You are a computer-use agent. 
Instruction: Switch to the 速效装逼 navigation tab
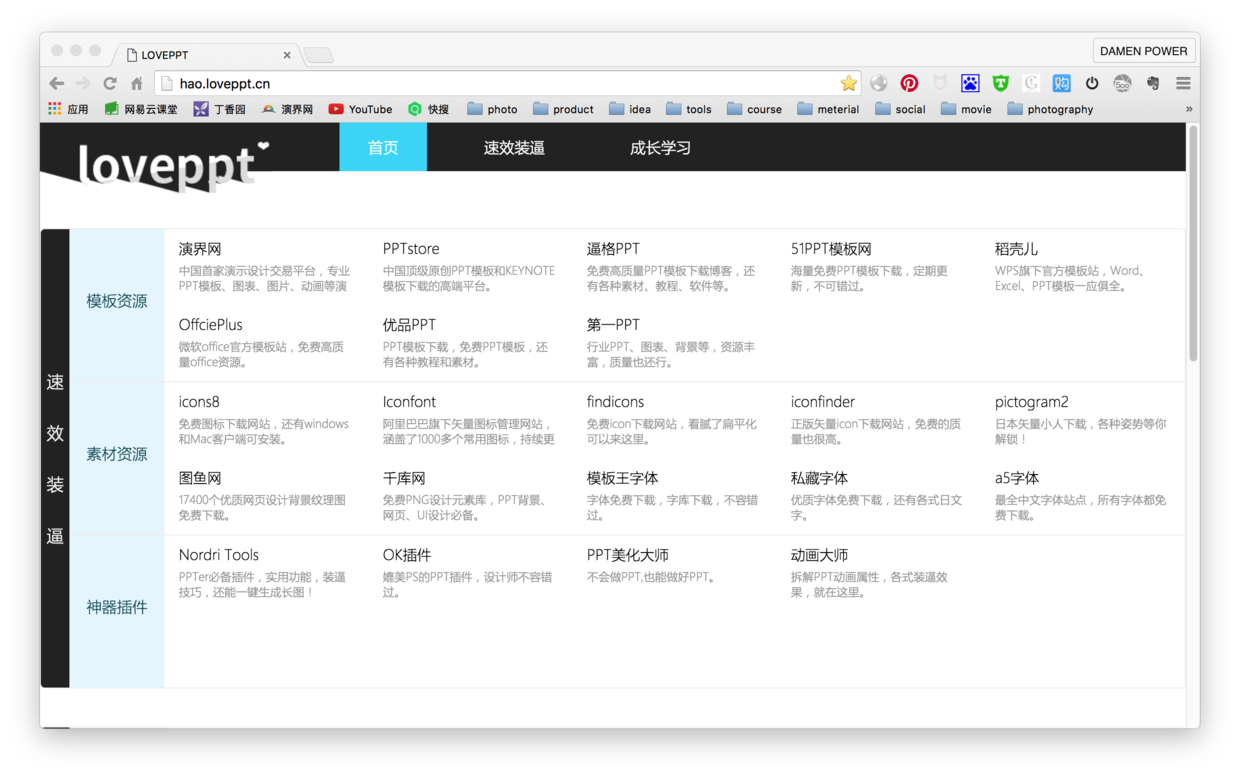point(514,147)
